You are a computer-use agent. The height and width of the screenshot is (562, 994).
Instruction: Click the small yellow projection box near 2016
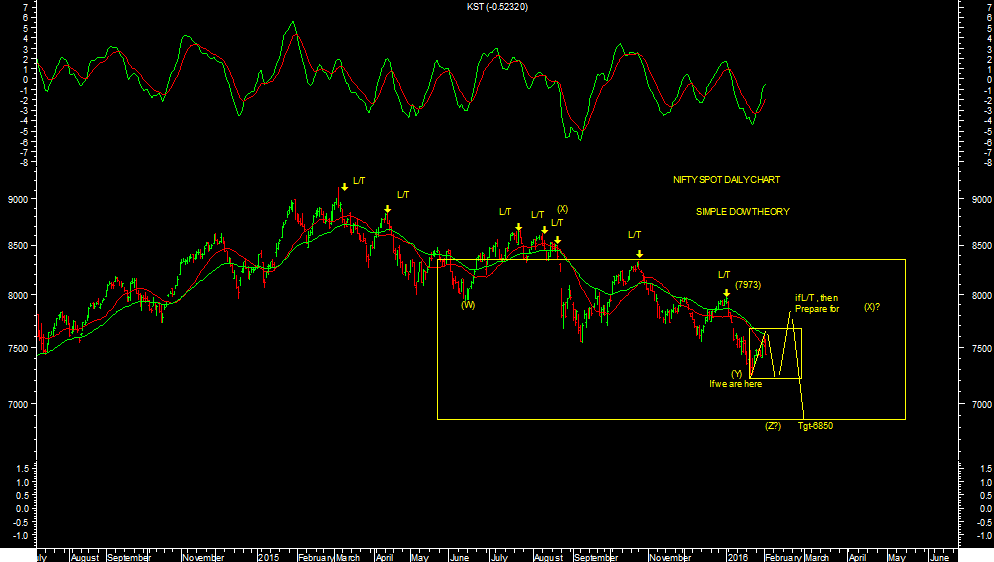pos(775,353)
